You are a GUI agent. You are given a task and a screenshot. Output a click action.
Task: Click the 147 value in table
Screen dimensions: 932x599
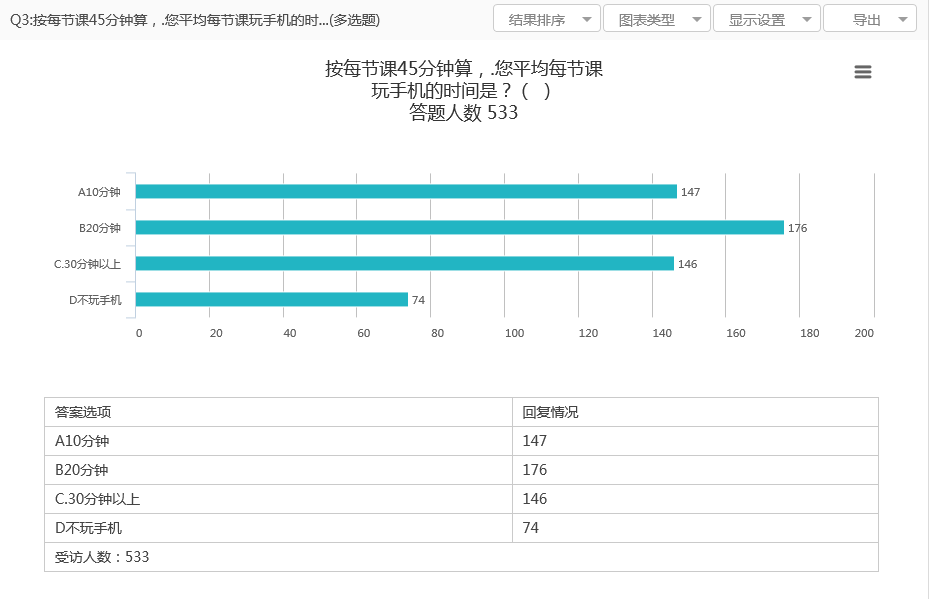tap(534, 441)
